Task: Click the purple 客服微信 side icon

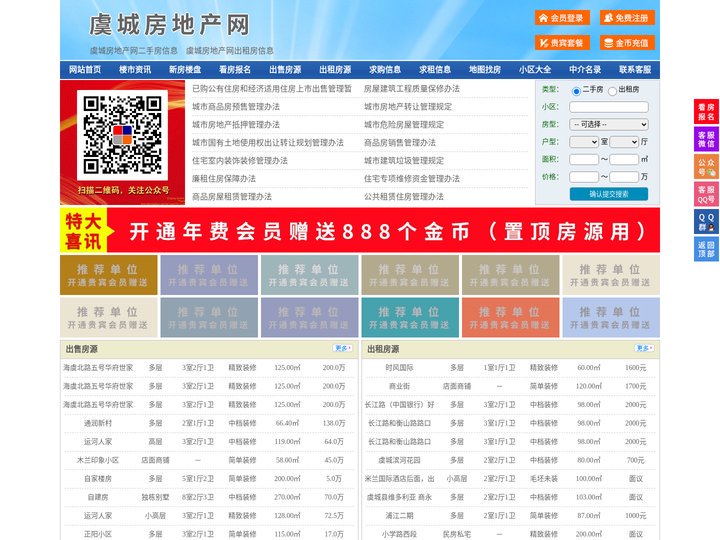Action: pos(706,139)
